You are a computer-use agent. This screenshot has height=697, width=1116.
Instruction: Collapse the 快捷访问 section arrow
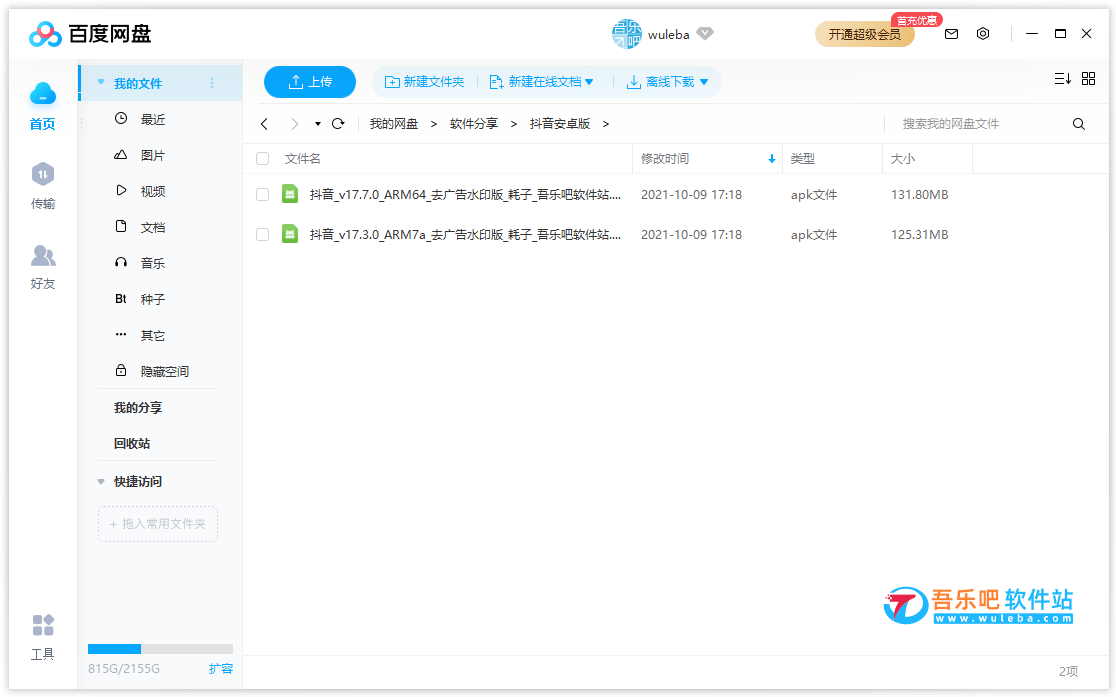[x=101, y=481]
